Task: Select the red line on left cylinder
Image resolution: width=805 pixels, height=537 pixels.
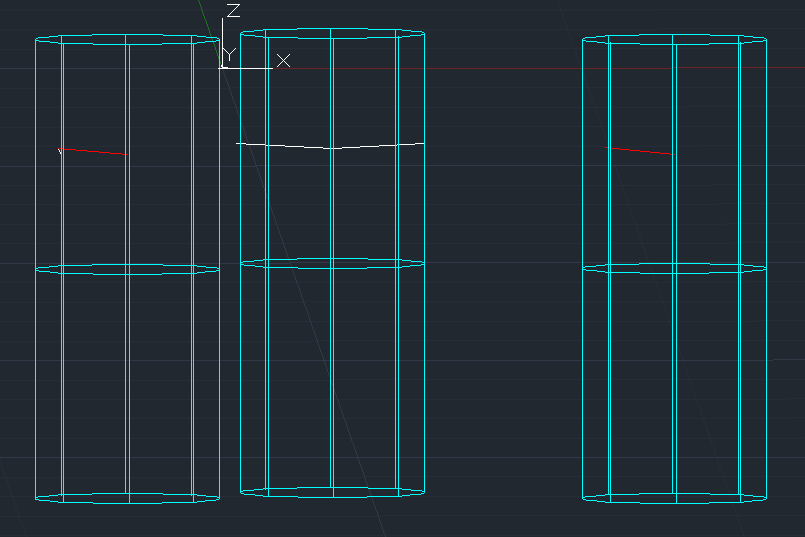Action: point(93,151)
